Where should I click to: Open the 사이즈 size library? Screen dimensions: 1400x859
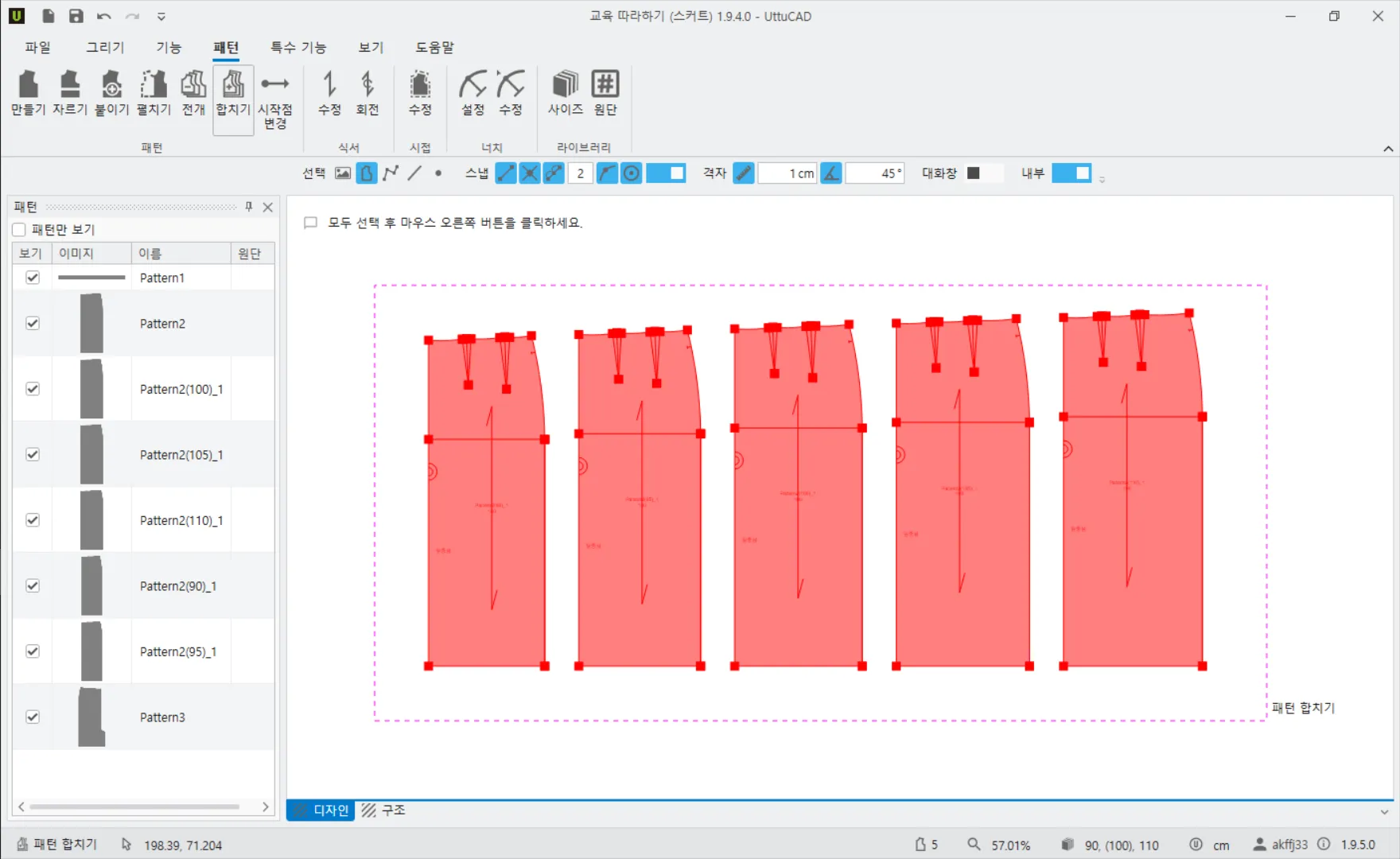pyautogui.click(x=566, y=93)
